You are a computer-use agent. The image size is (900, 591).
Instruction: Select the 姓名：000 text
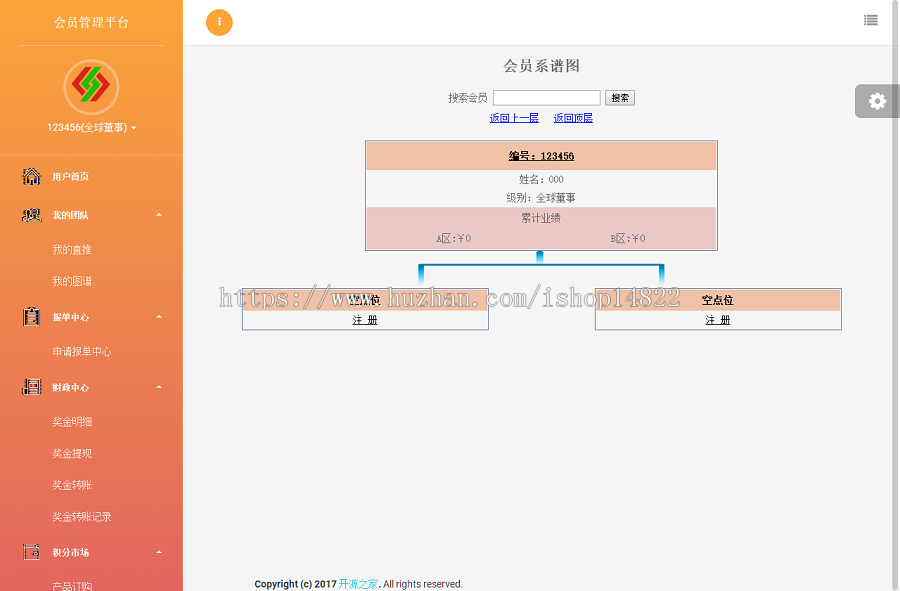[x=541, y=180]
